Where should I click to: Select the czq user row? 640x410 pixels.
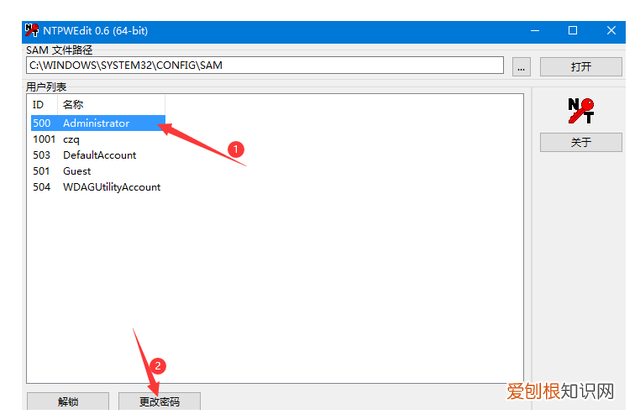[x=98, y=139]
